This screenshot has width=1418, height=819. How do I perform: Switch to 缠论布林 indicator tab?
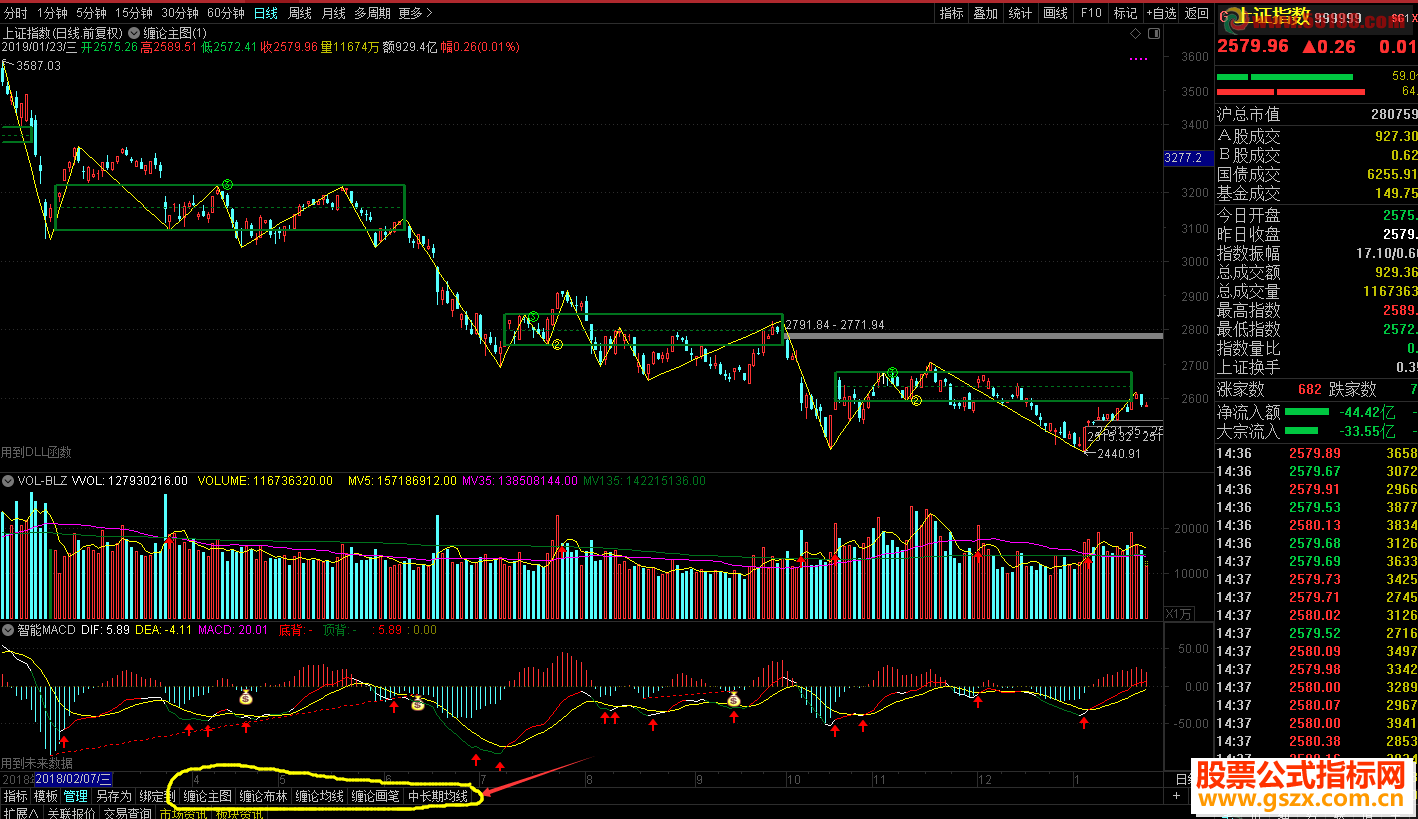[x=264, y=797]
